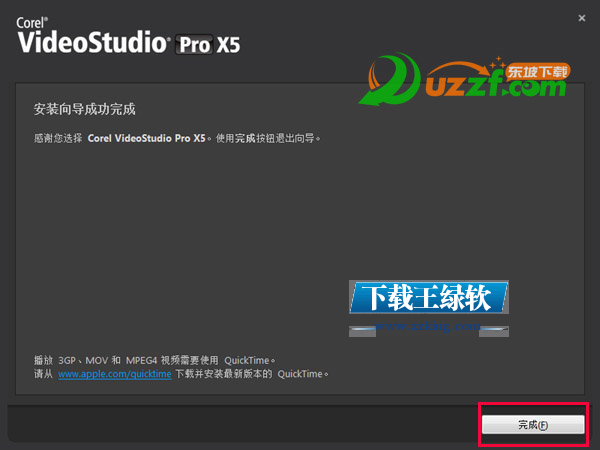Click the text 下载并安装最新版本的 QuickTime
The image size is (600, 450).
[252, 374]
